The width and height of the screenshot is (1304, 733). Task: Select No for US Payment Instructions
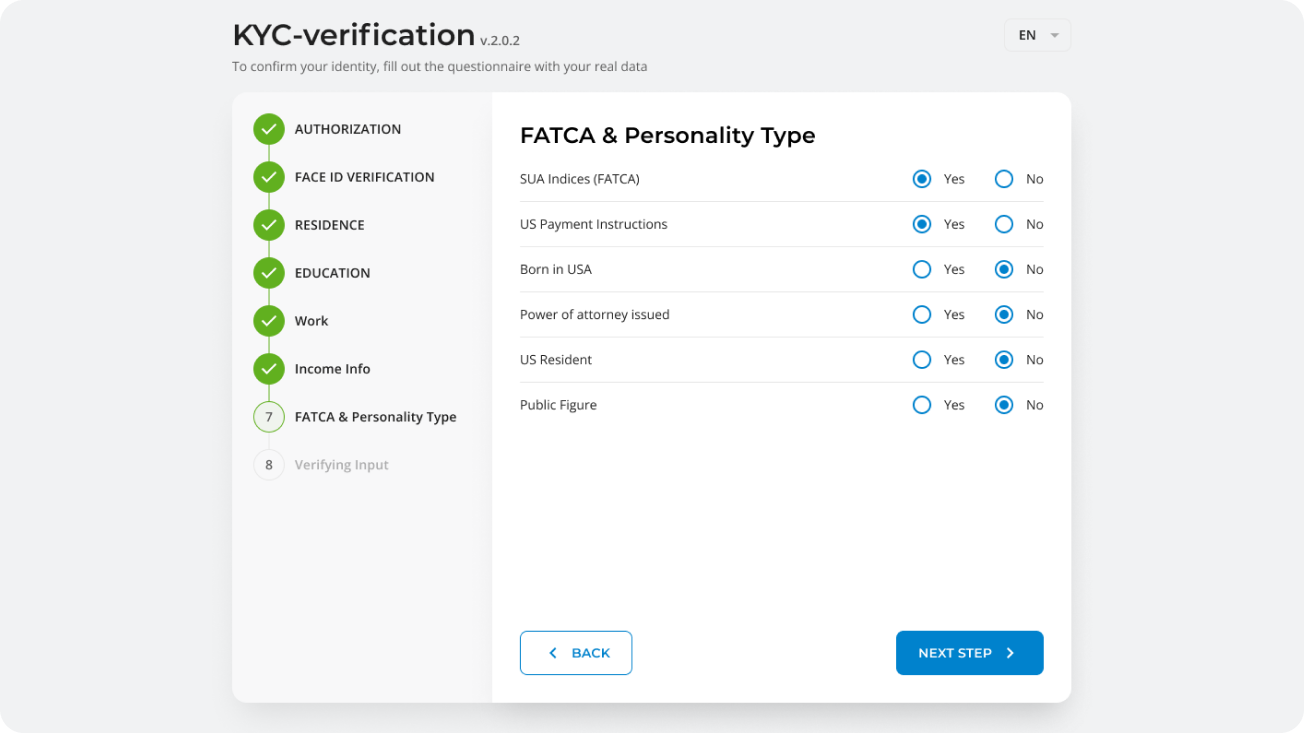point(1004,224)
